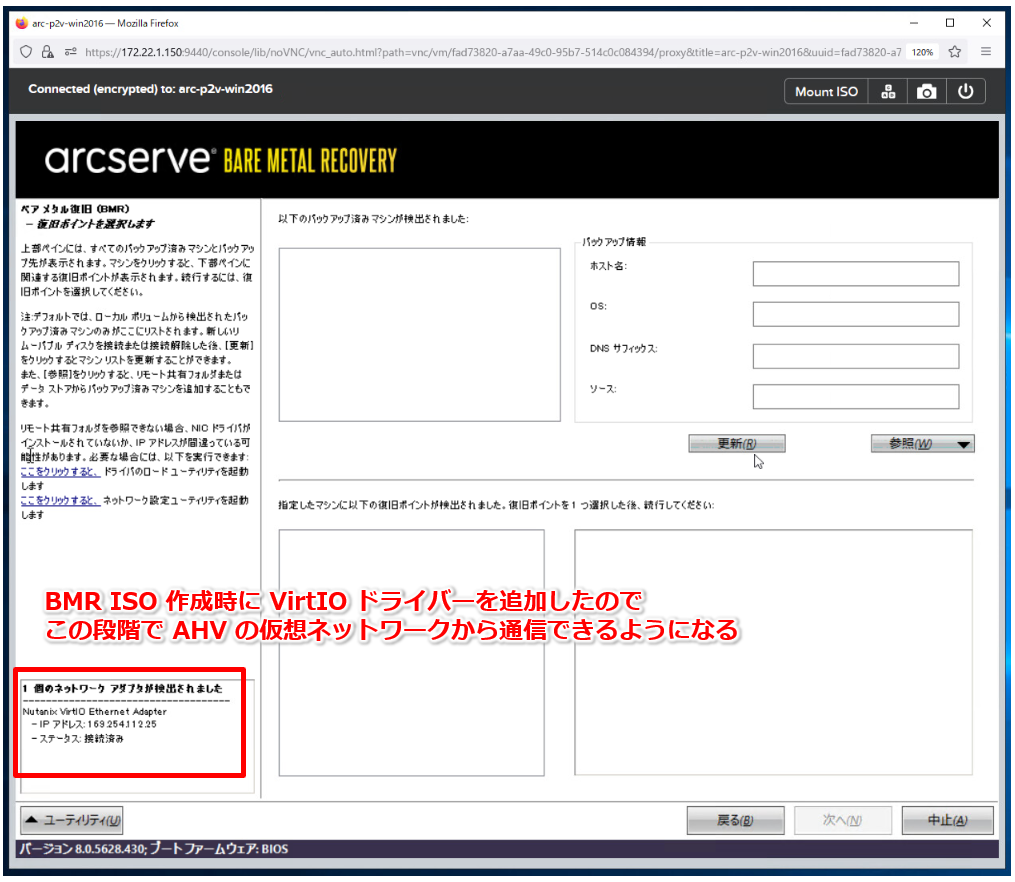The height and width of the screenshot is (882, 1015).
Task: Click the DNS サフィックス field
Action: coord(856,356)
